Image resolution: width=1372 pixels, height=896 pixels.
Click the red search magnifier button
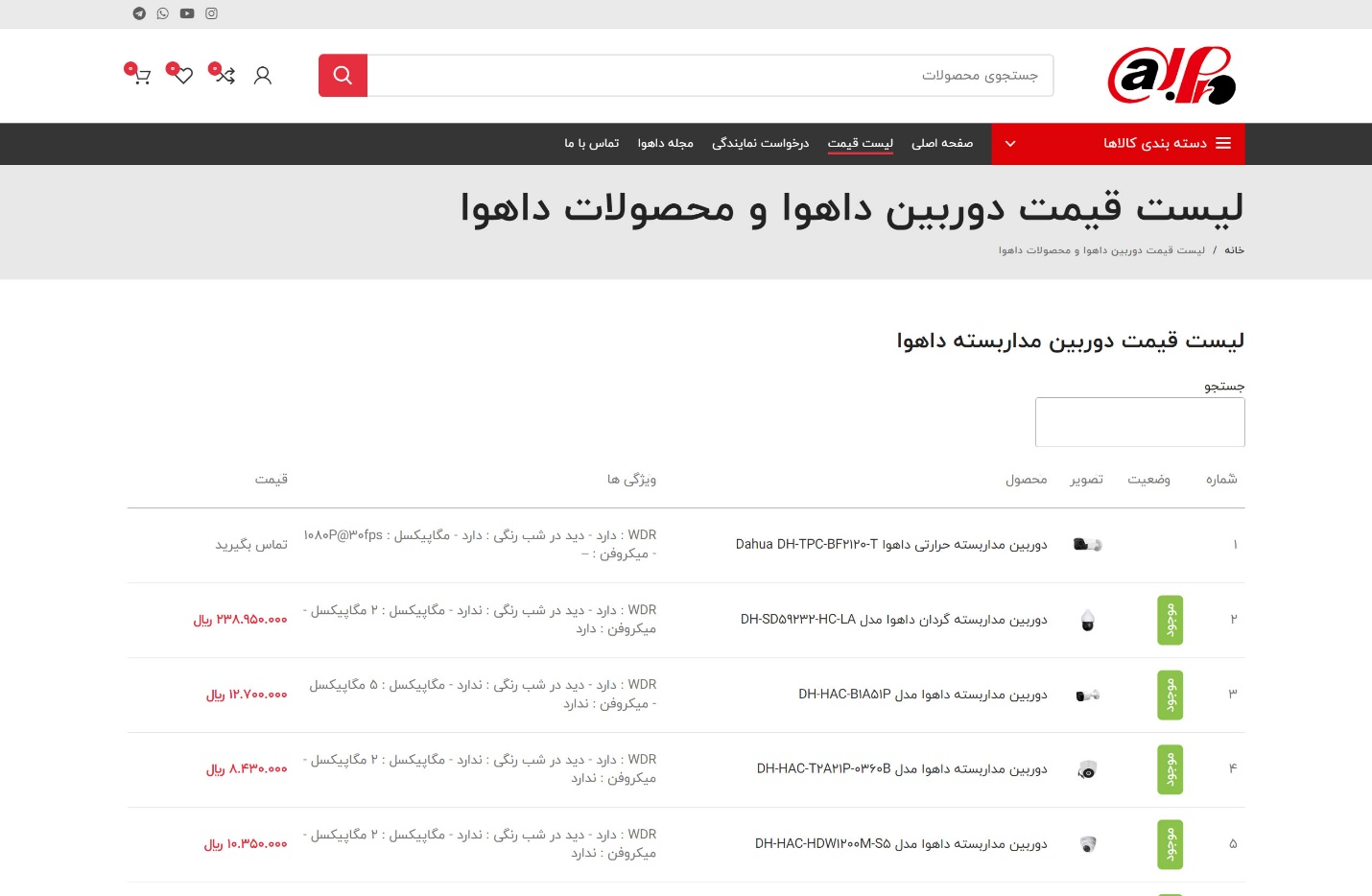[343, 75]
